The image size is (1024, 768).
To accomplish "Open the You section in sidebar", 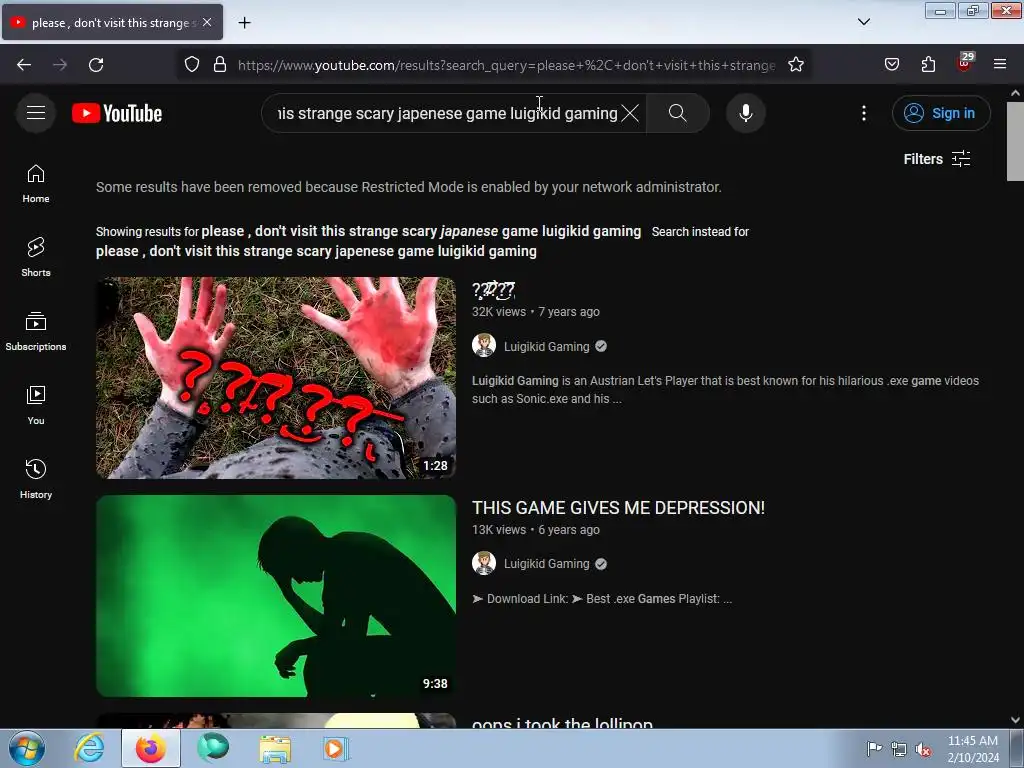I will coord(36,406).
